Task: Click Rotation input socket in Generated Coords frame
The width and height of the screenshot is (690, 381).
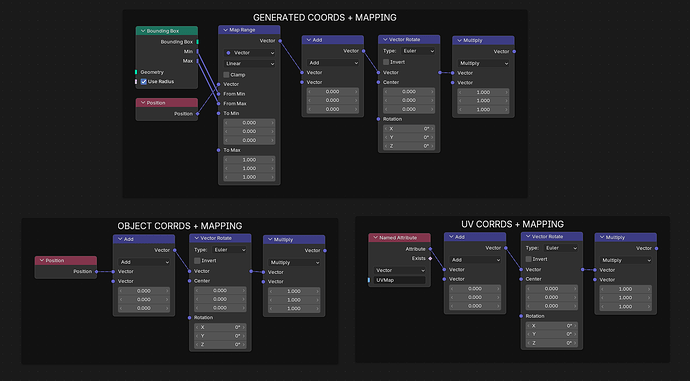Action: (x=378, y=119)
